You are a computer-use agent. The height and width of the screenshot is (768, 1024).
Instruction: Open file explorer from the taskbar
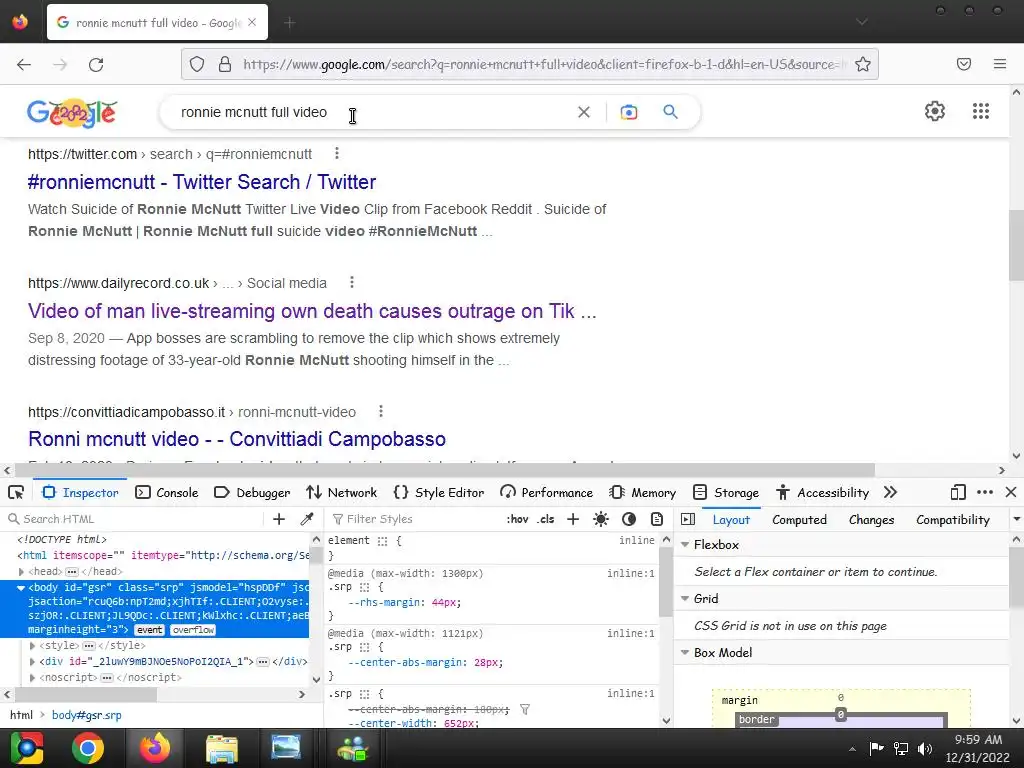[221, 748]
